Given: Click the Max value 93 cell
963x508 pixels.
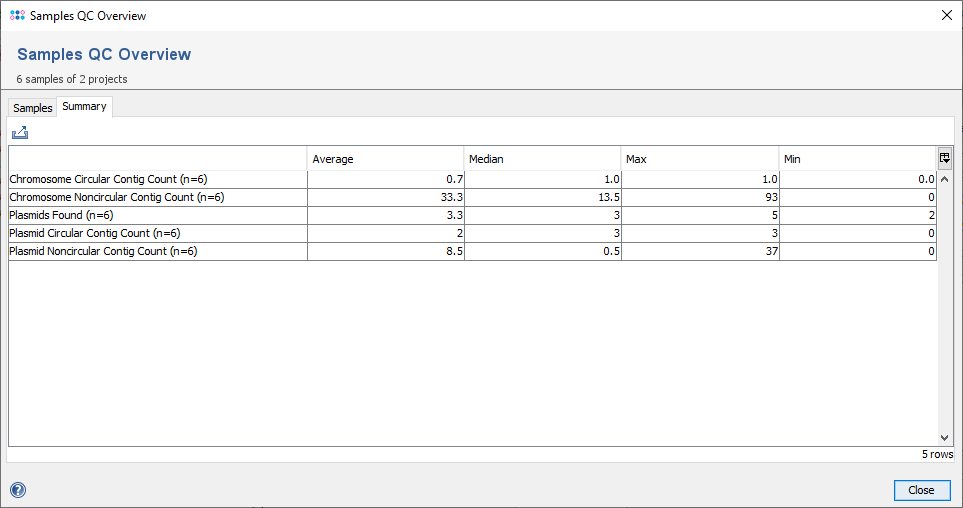Looking at the screenshot, I should (699, 197).
